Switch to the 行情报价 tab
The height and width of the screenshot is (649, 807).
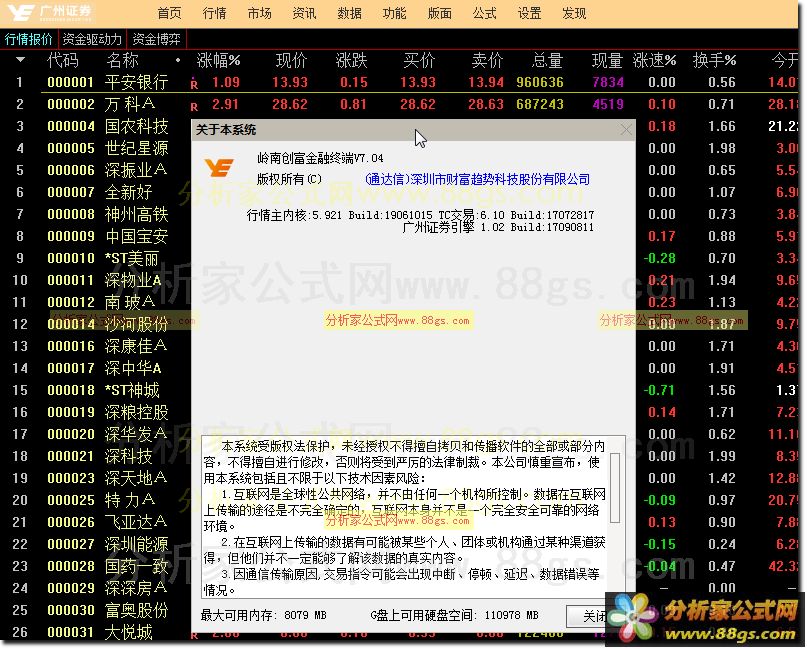click(29, 39)
